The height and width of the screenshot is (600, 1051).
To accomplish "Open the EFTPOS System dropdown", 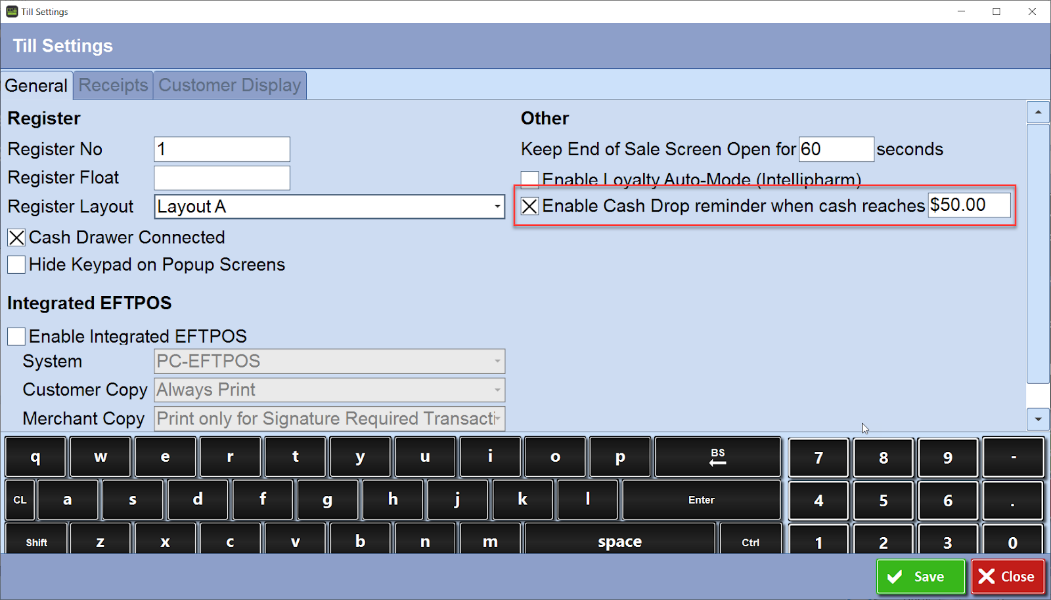I will pos(497,361).
